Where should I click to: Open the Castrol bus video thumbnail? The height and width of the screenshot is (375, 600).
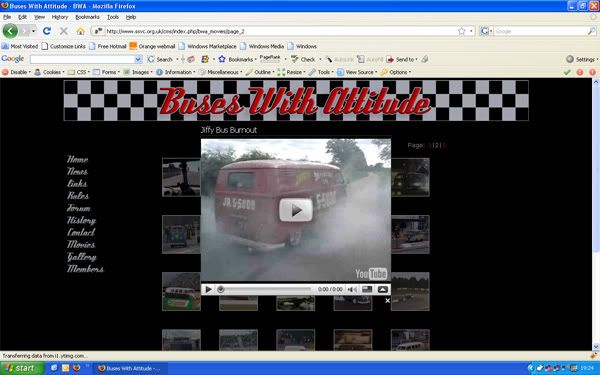coord(181,291)
